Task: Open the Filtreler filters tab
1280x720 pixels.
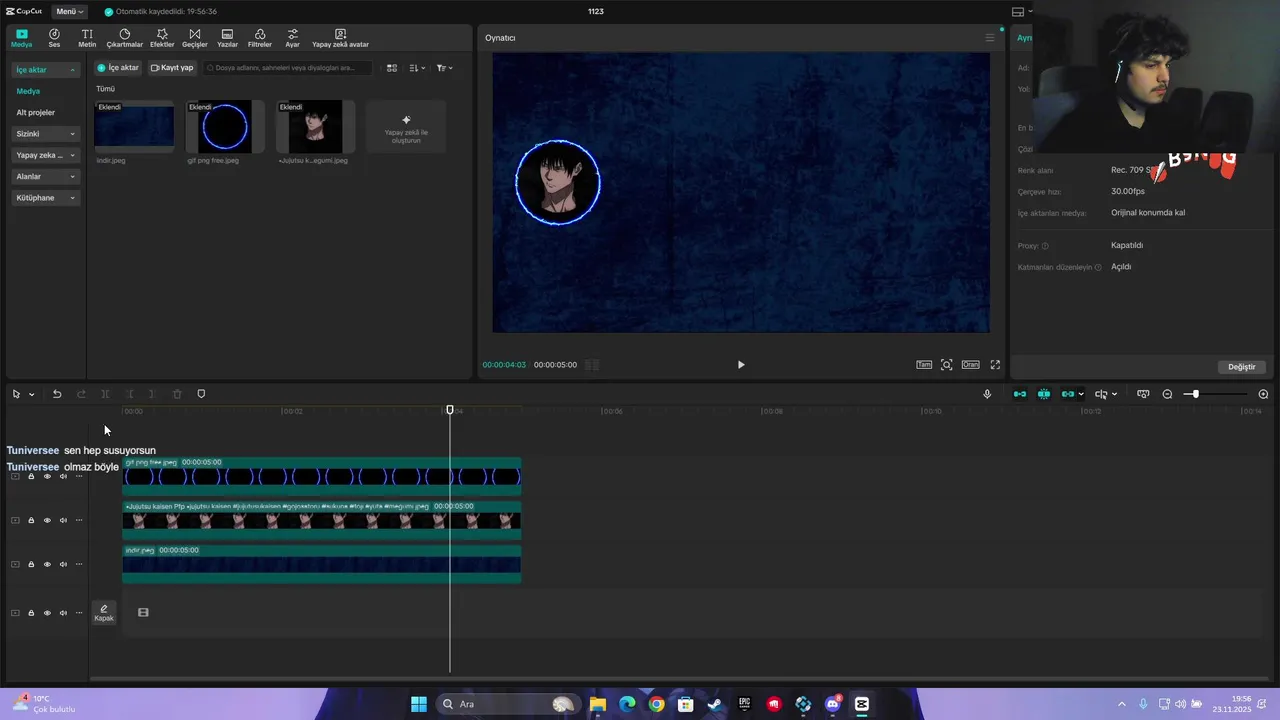Action: (x=260, y=38)
